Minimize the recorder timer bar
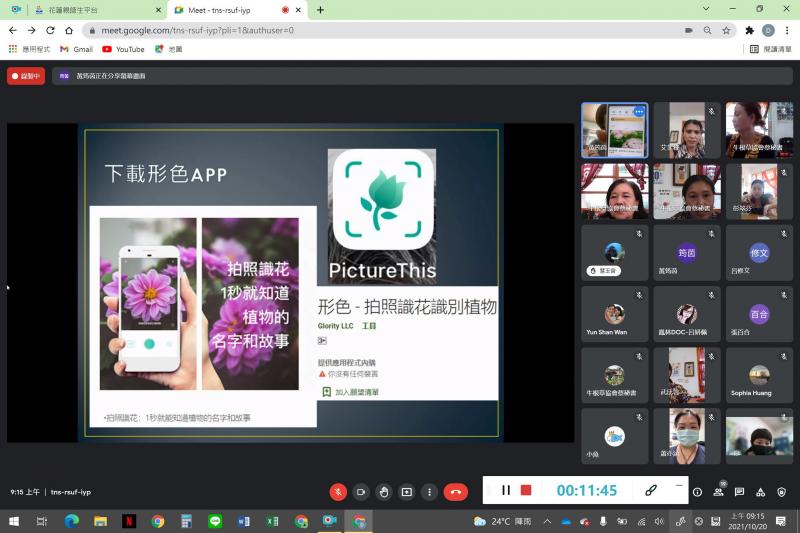Screen dimensions: 800x533 click(x=679, y=486)
